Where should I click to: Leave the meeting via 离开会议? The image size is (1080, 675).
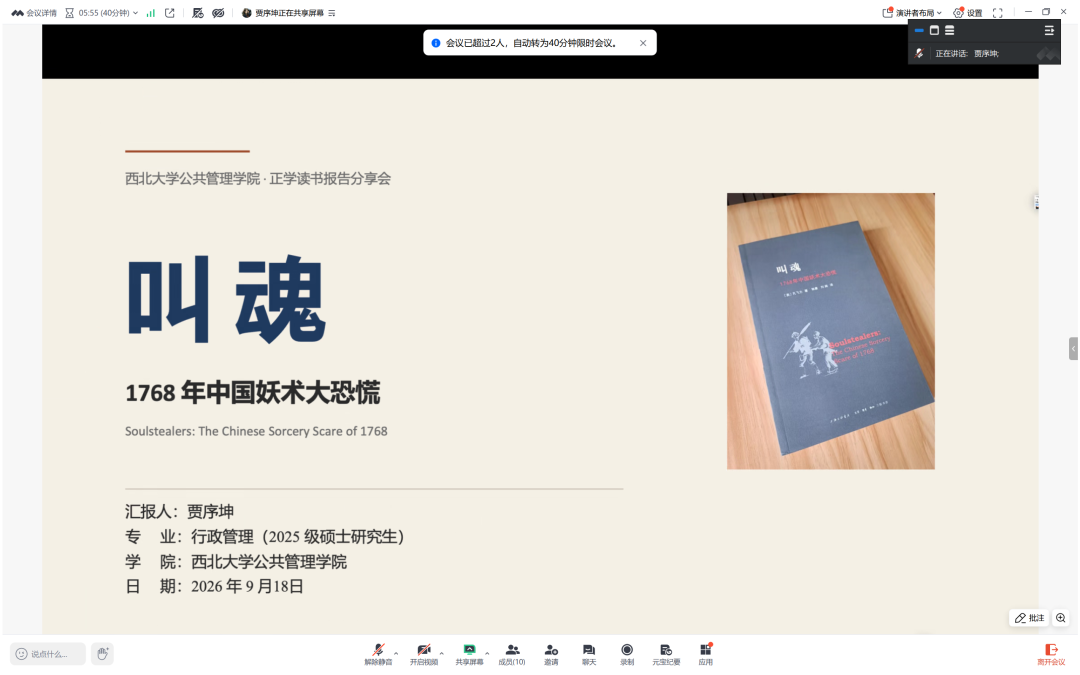pos(1051,654)
